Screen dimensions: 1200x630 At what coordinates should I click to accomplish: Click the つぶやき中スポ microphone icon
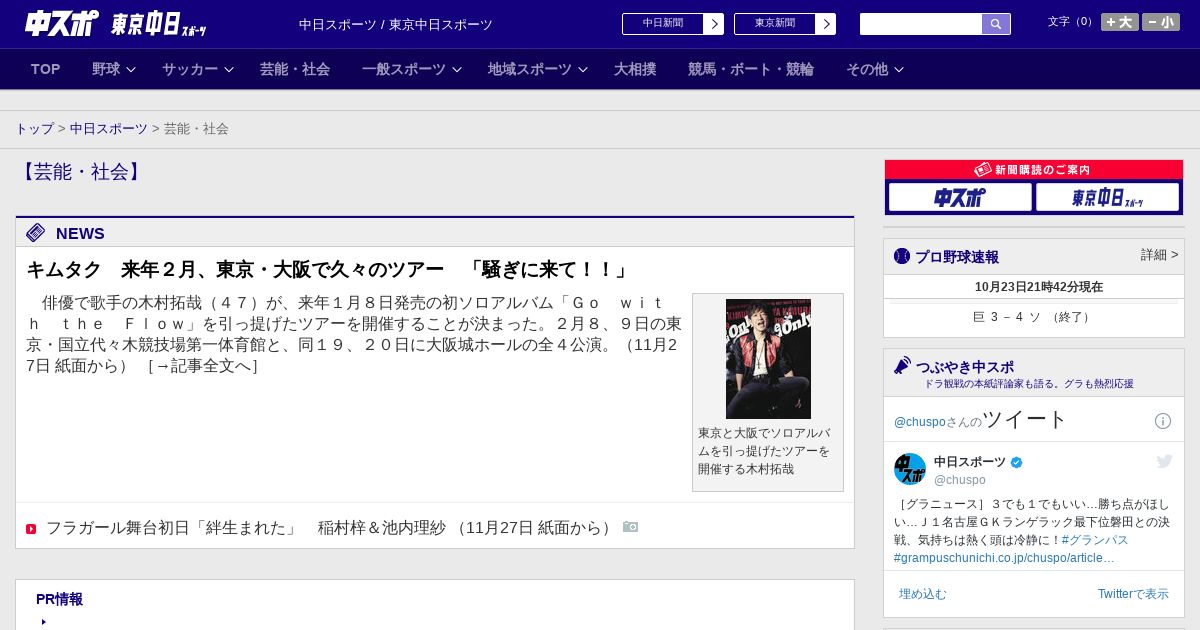coord(903,366)
